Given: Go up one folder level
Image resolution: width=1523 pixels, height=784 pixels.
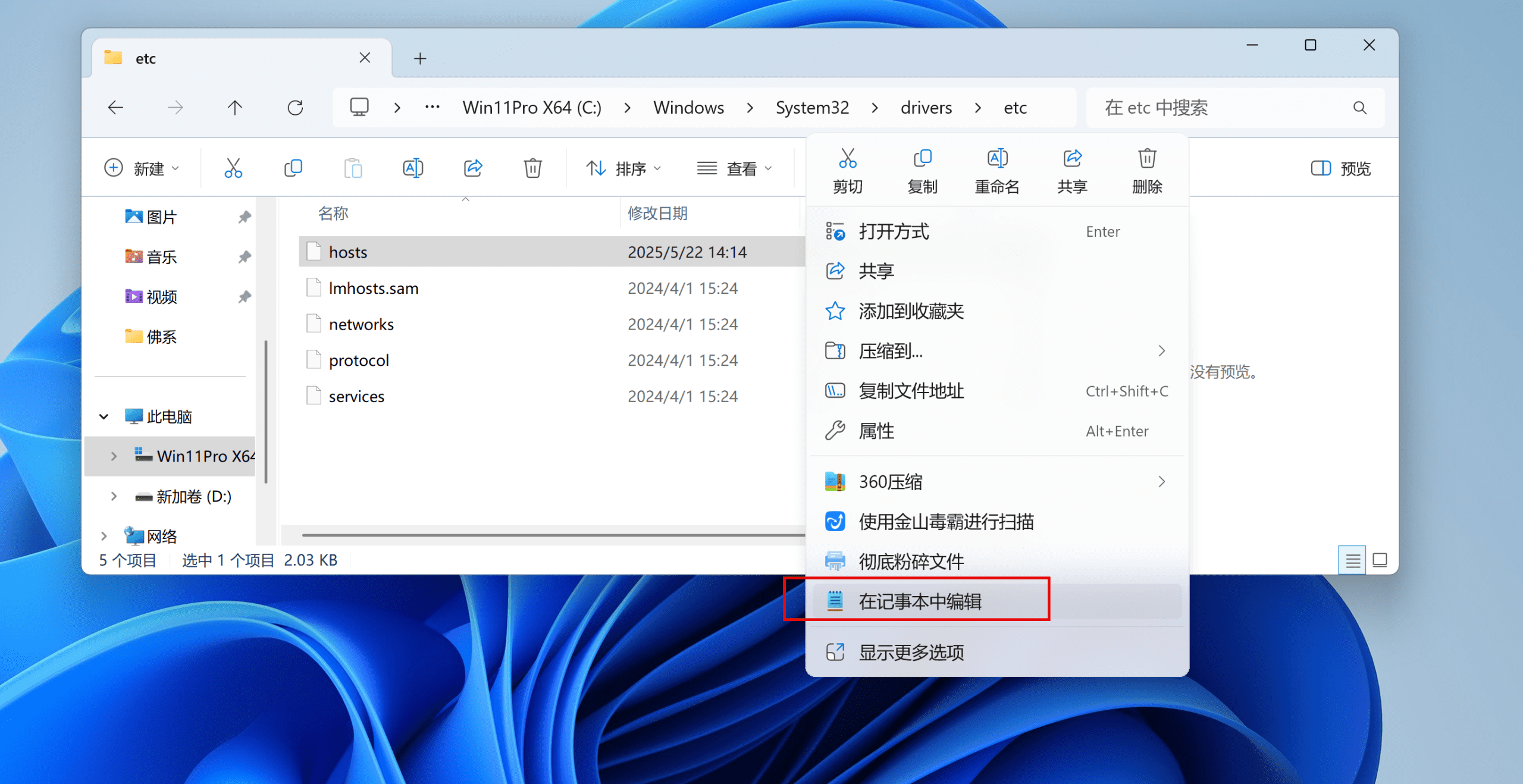Looking at the screenshot, I should tap(235, 108).
